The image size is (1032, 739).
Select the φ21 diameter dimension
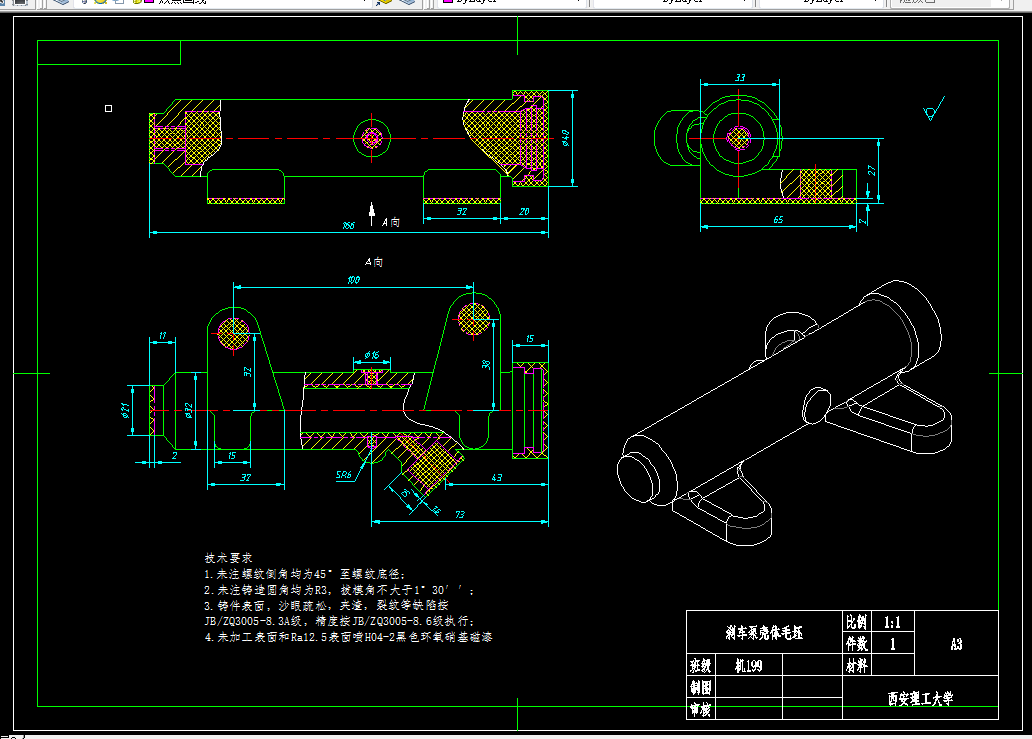[125, 411]
